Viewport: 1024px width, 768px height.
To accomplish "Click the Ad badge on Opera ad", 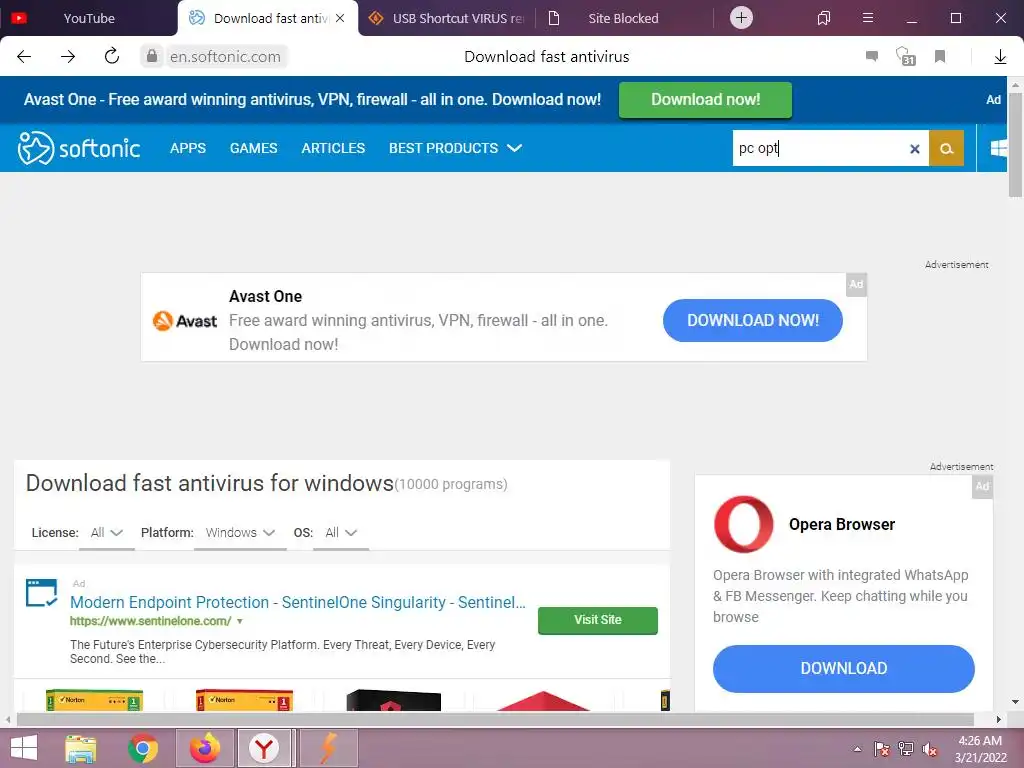I will point(982,487).
